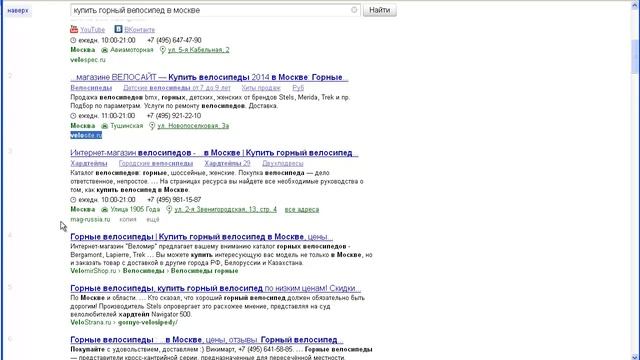Click the VKontakte icon

(118, 29)
